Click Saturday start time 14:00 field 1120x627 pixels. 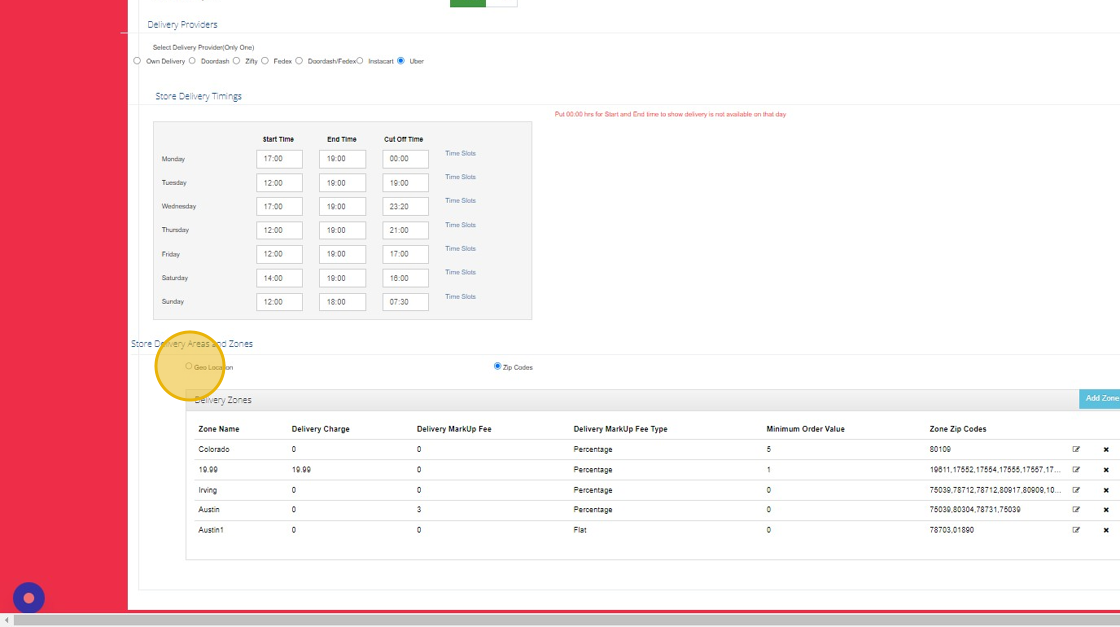tap(279, 278)
